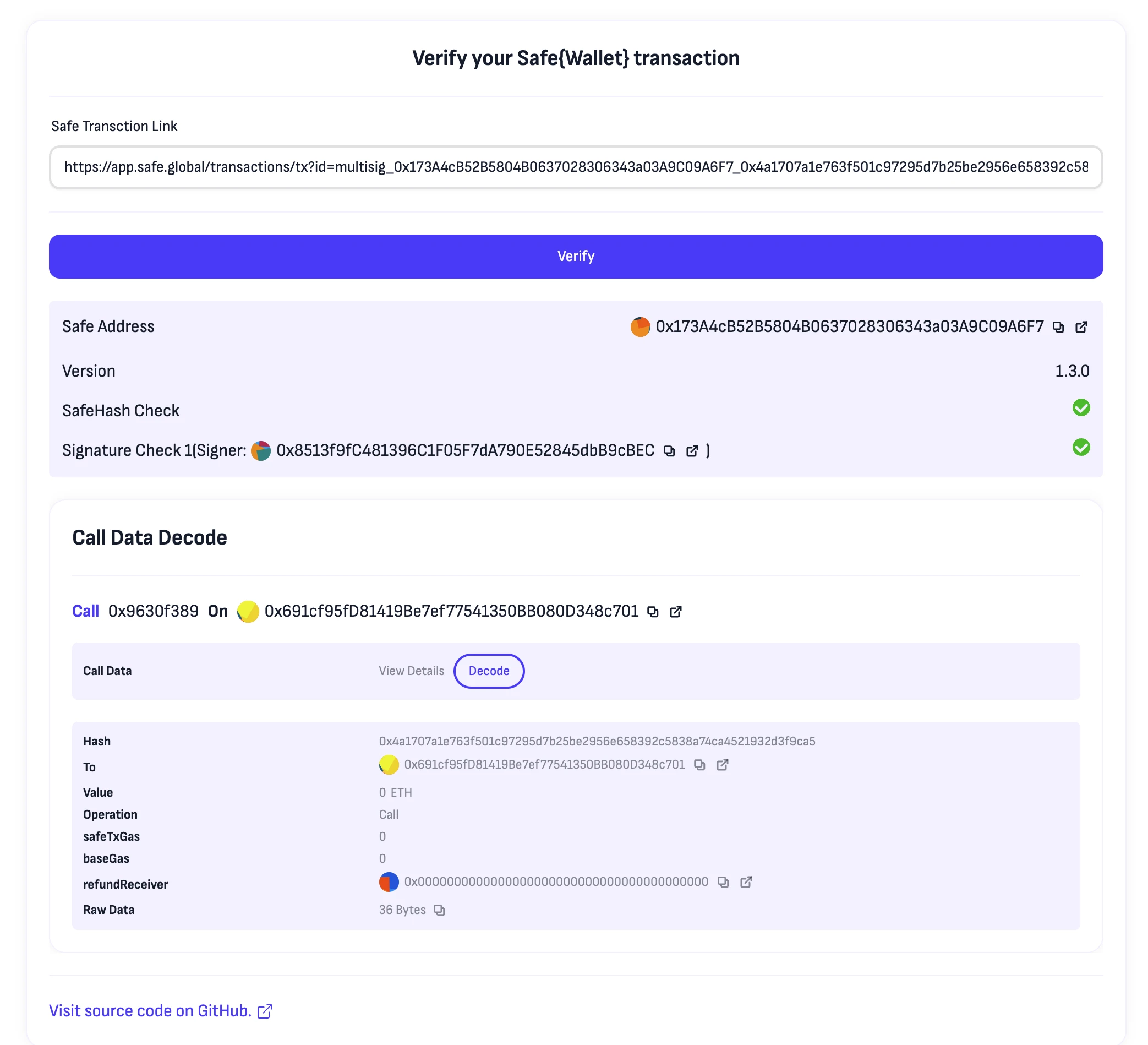Click the Signature Check green checkmark
Screen dimensions: 1148x1045
click(1081, 447)
